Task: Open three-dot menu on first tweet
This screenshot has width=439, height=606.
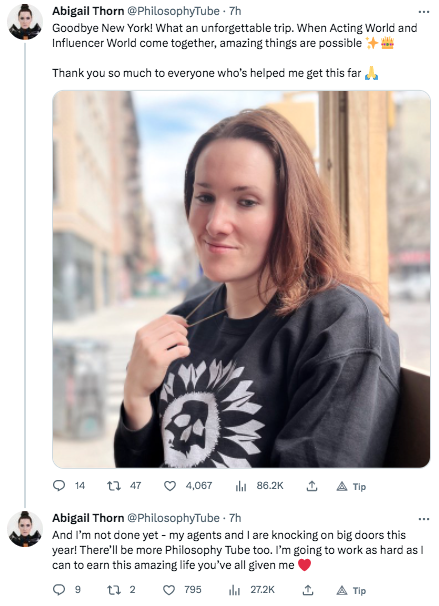Action: (424, 12)
